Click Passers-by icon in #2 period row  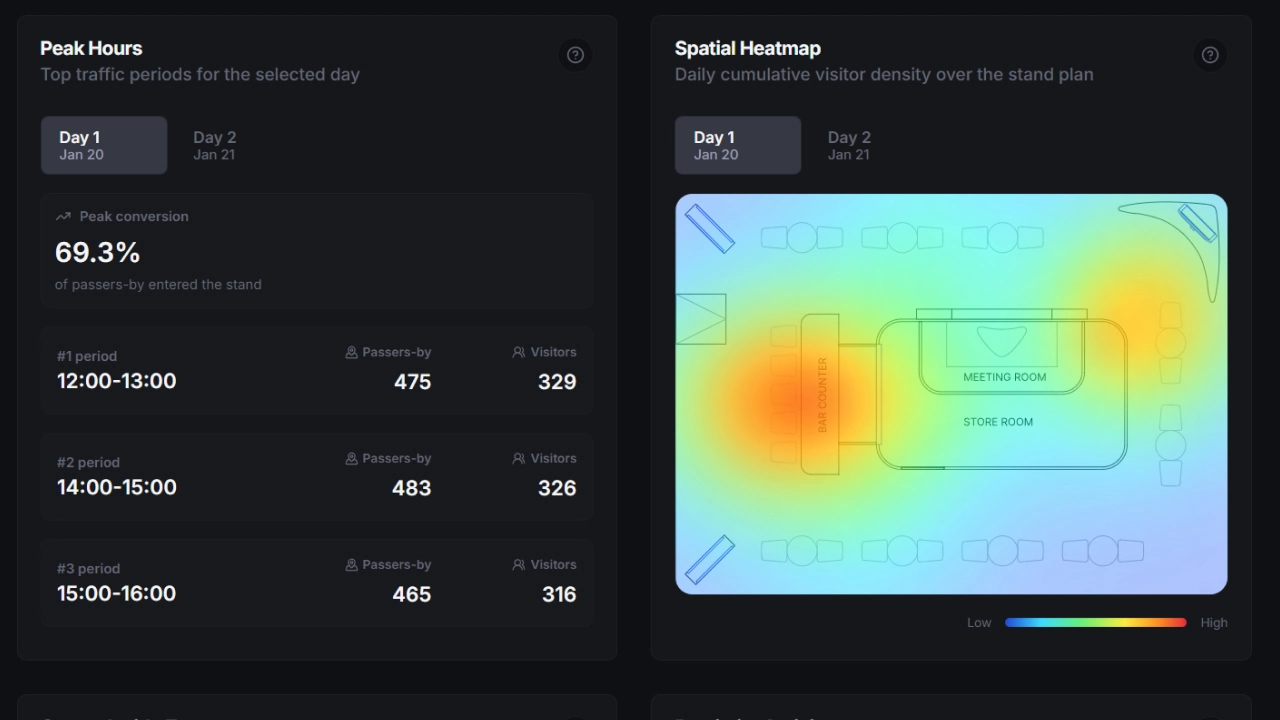(351, 458)
